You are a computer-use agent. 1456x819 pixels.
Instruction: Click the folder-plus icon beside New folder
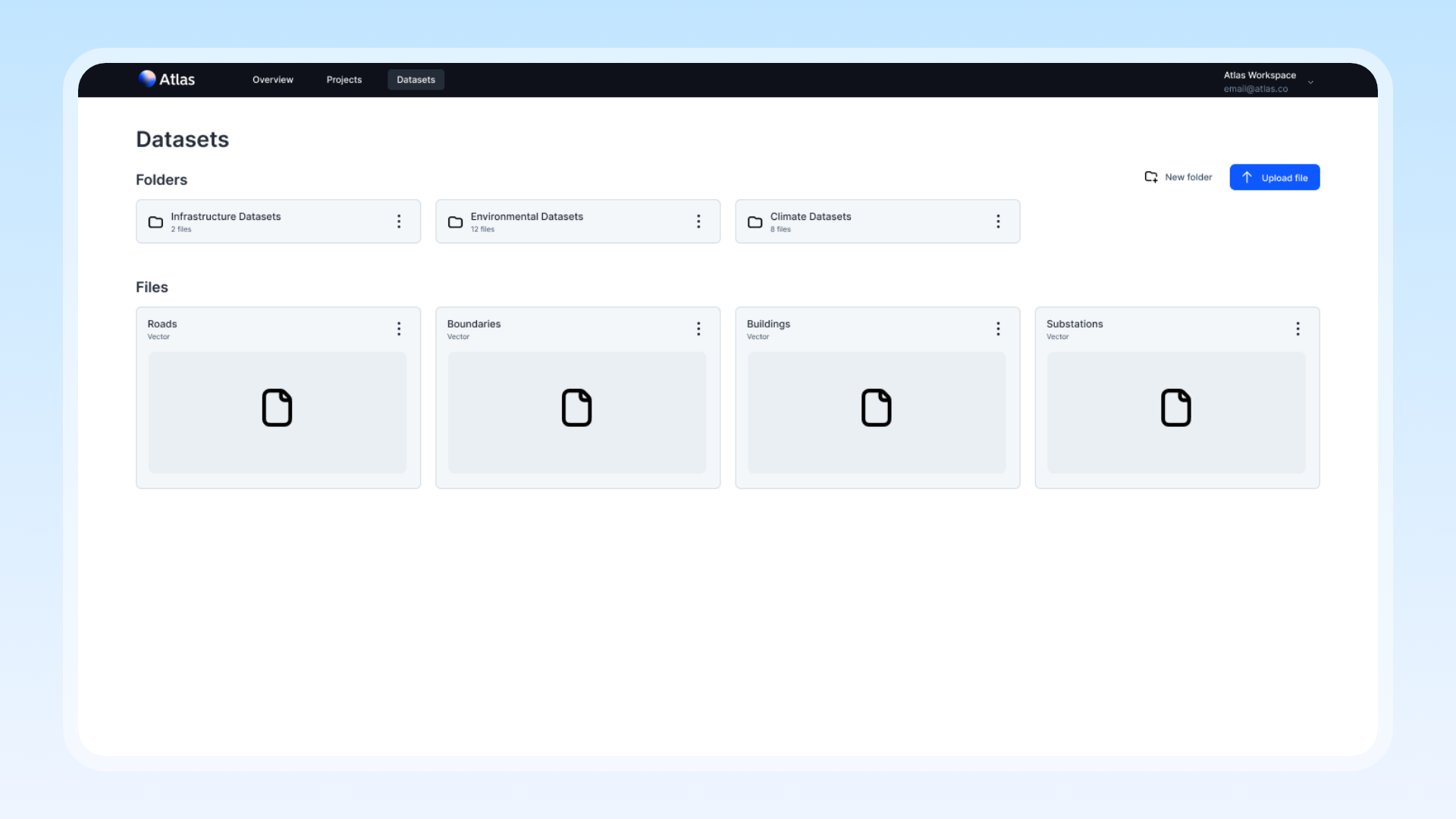1151,177
